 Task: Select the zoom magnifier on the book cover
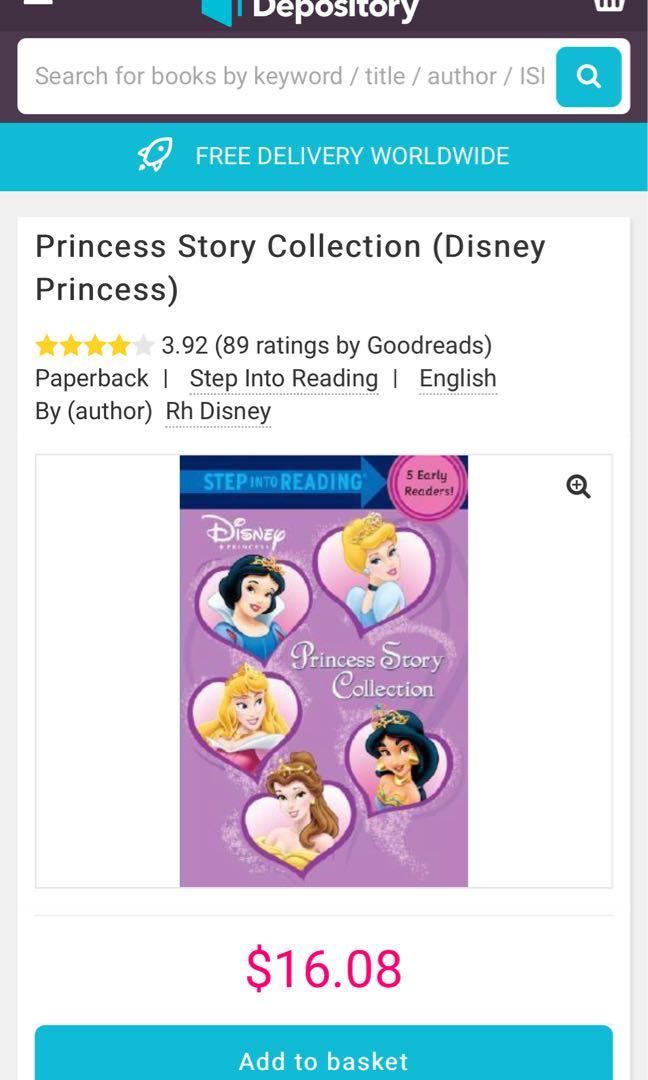pos(577,486)
